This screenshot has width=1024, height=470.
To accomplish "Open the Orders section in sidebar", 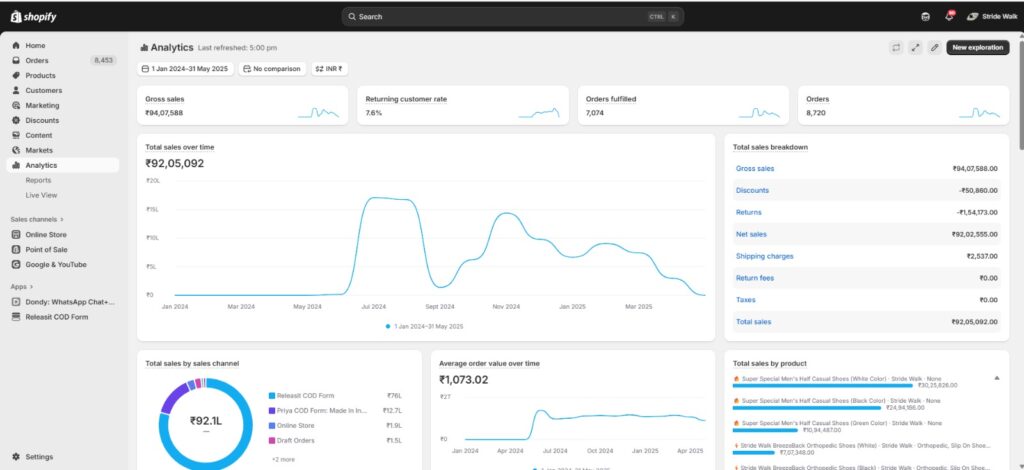I will pyautogui.click(x=37, y=60).
